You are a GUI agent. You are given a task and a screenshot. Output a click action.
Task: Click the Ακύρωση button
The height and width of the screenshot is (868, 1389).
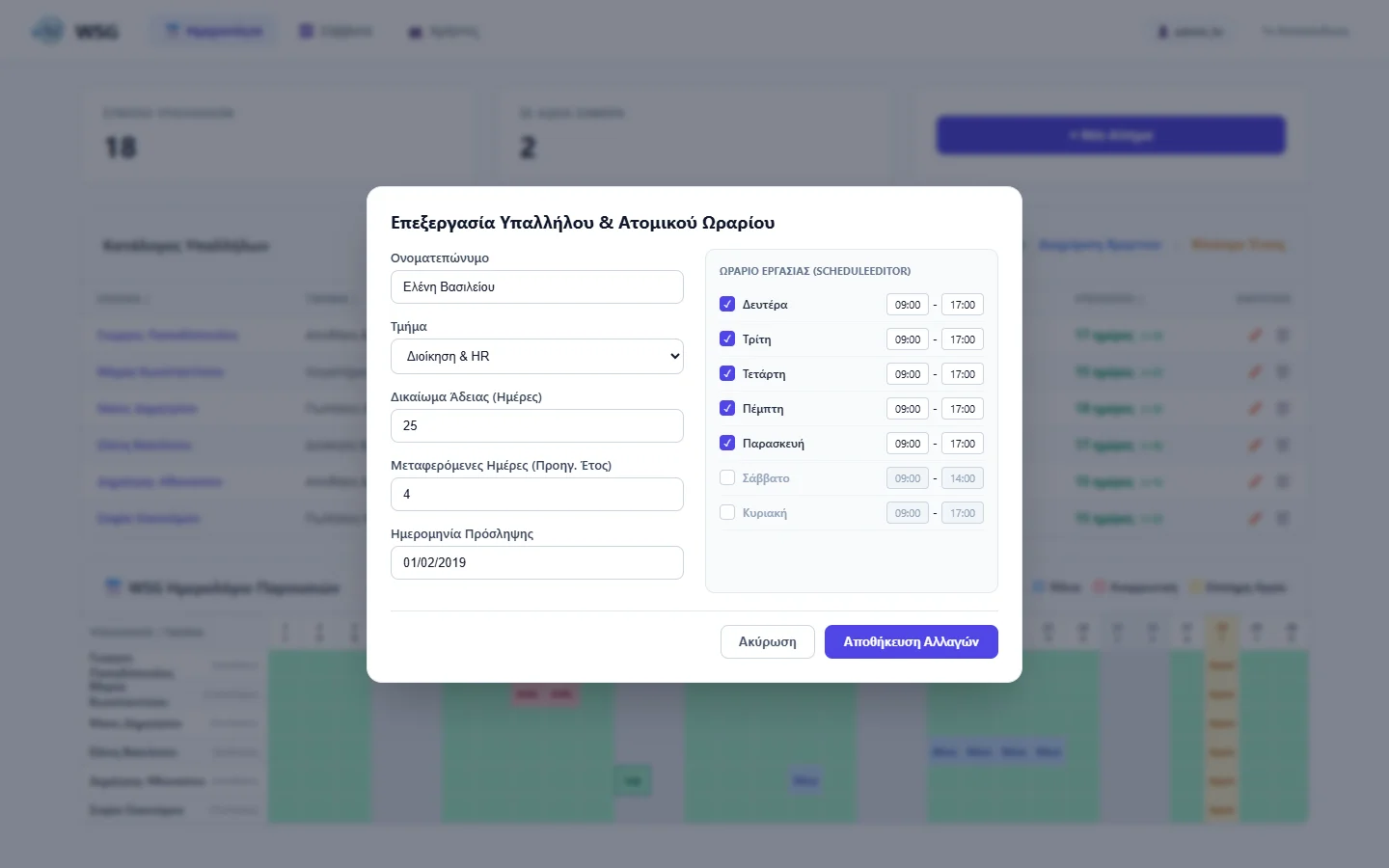point(768,641)
